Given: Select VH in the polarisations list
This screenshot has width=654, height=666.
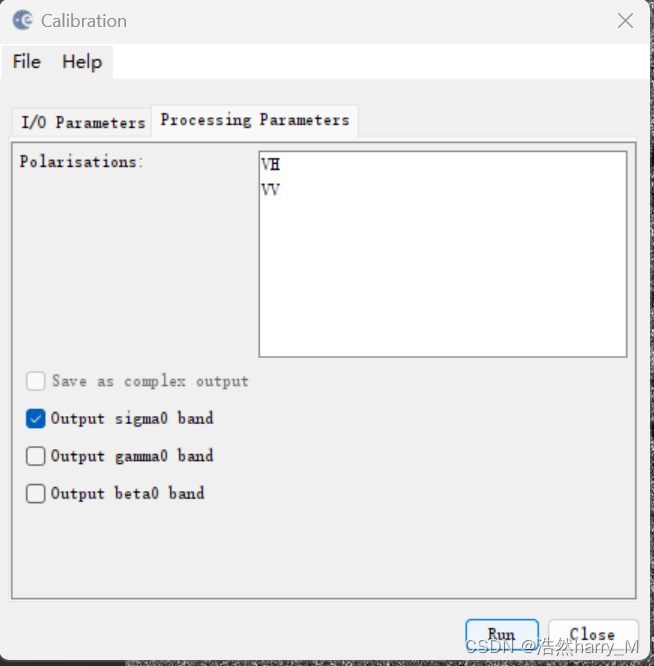Looking at the screenshot, I should [271, 165].
